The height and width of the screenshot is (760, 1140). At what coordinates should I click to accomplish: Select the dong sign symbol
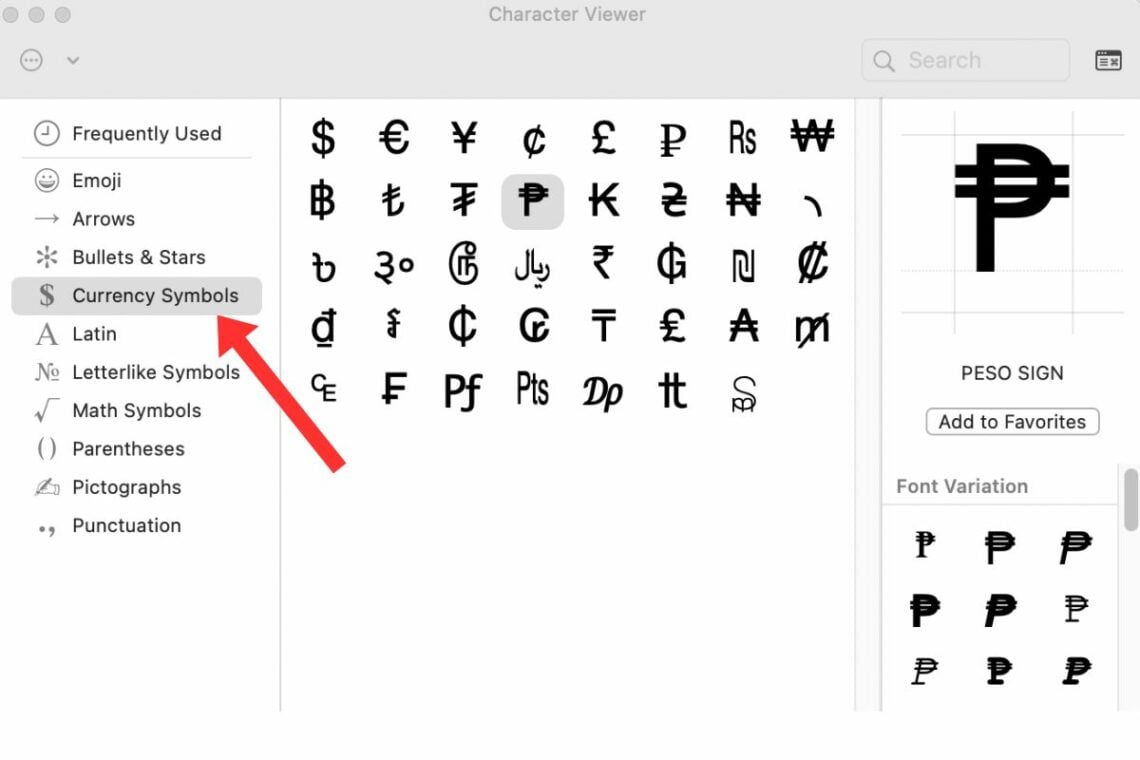click(x=324, y=328)
